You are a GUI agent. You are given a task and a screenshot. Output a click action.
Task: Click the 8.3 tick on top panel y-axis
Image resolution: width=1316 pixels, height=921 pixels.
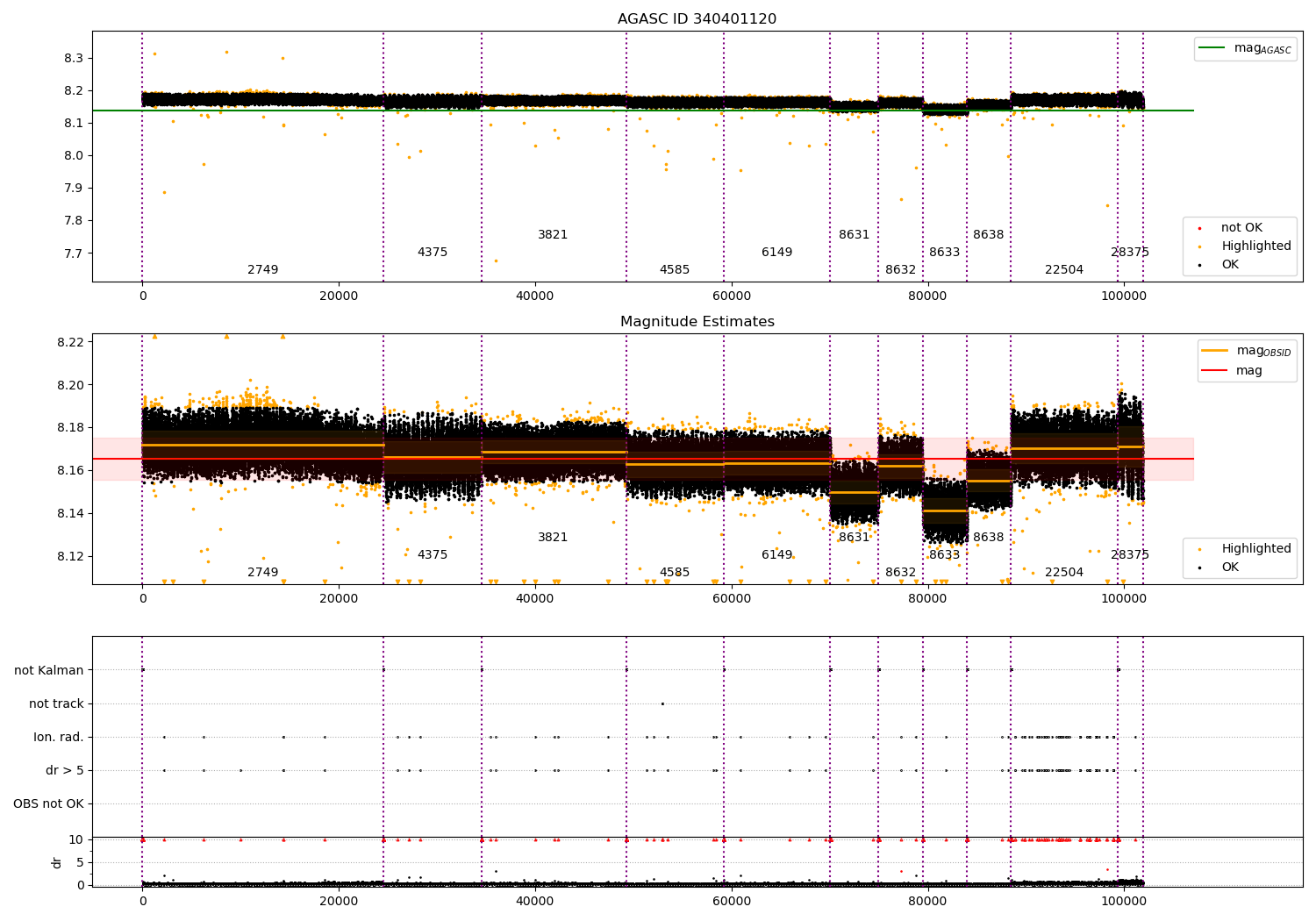tap(74, 59)
